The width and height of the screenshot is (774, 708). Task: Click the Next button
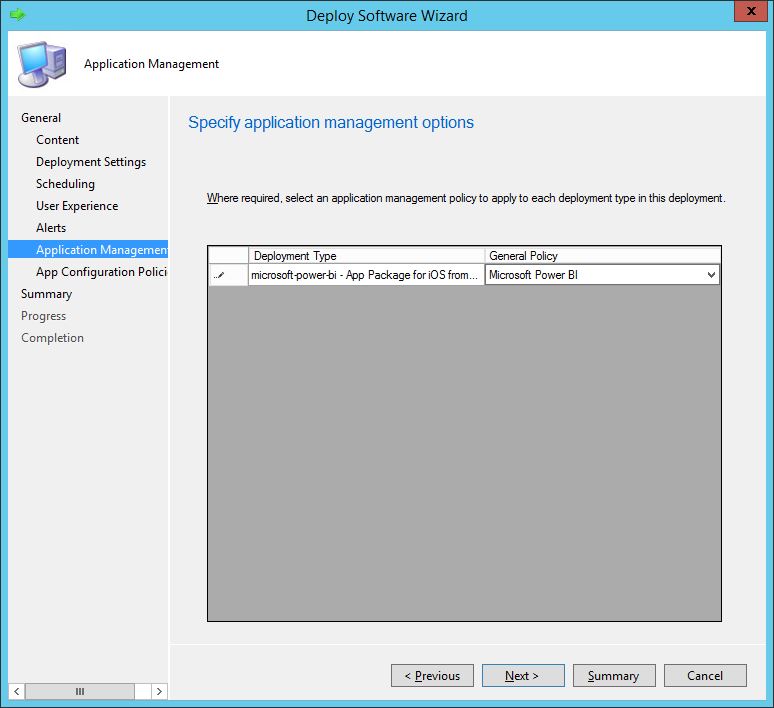pyautogui.click(x=523, y=675)
